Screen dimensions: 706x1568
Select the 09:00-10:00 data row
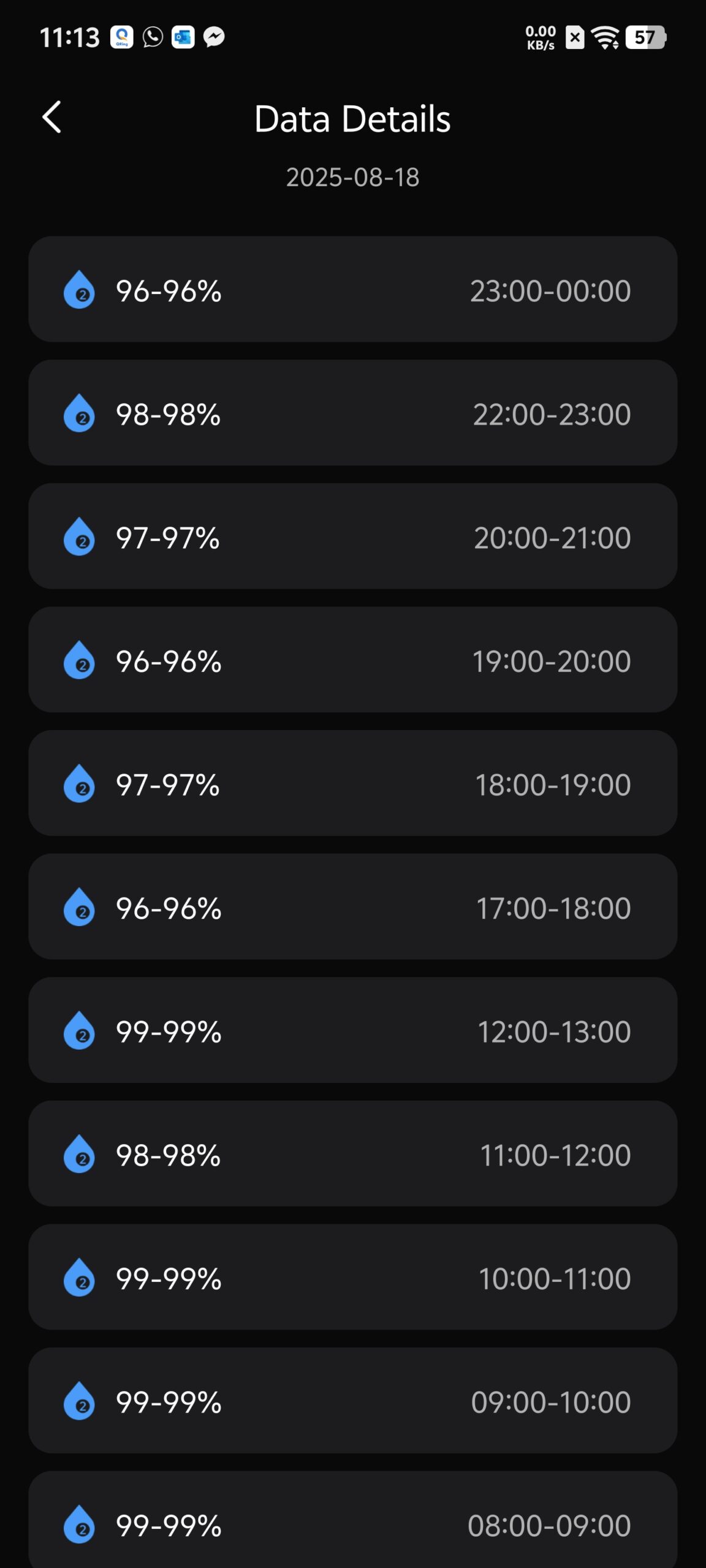click(353, 1401)
